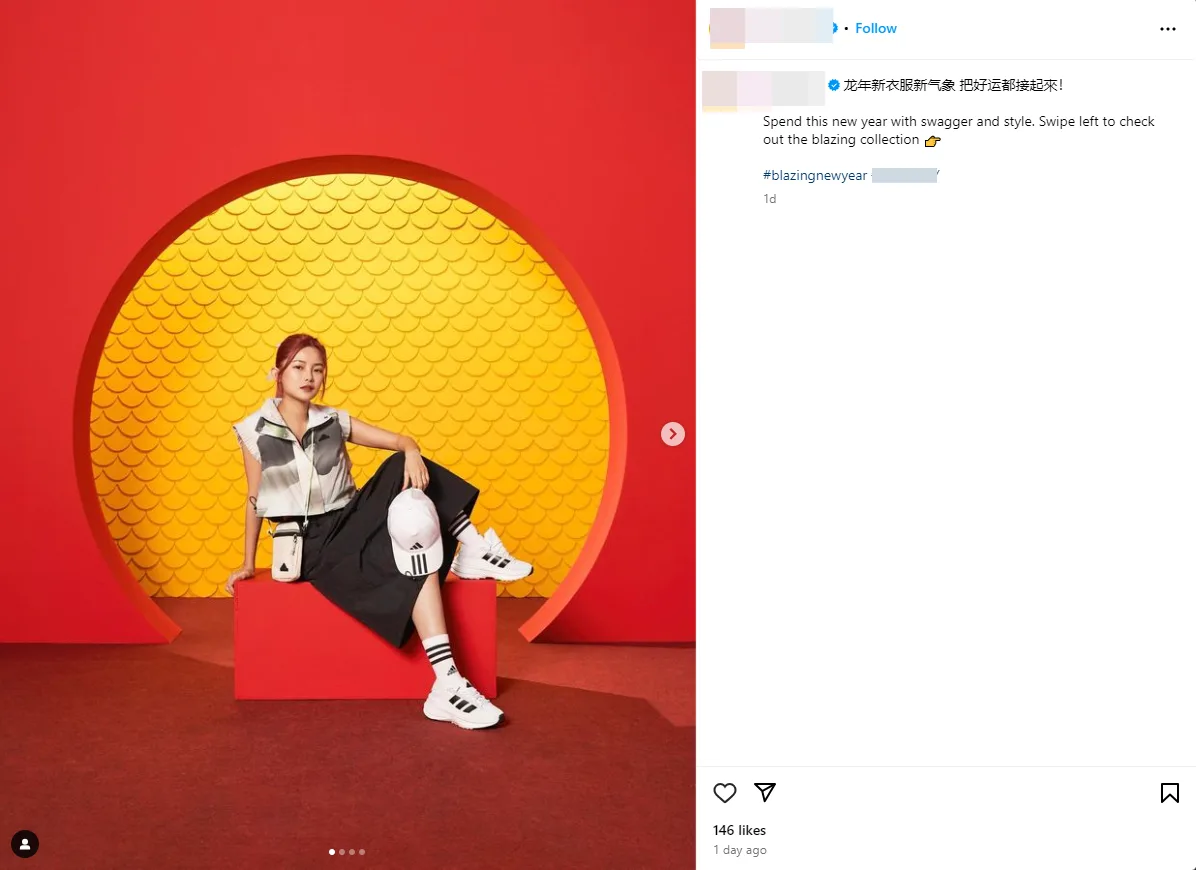The image size is (1196, 870).
Task: Click the header verified badge near Follow
Action: [x=835, y=28]
